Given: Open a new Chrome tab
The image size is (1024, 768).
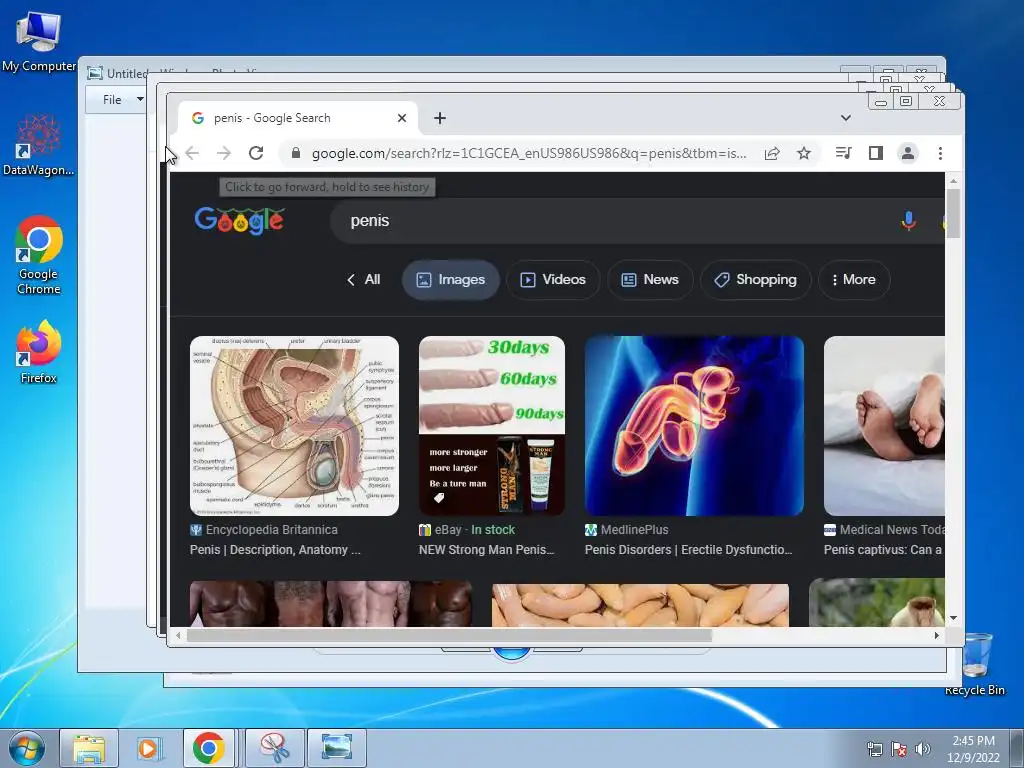Looking at the screenshot, I should (x=440, y=118).
